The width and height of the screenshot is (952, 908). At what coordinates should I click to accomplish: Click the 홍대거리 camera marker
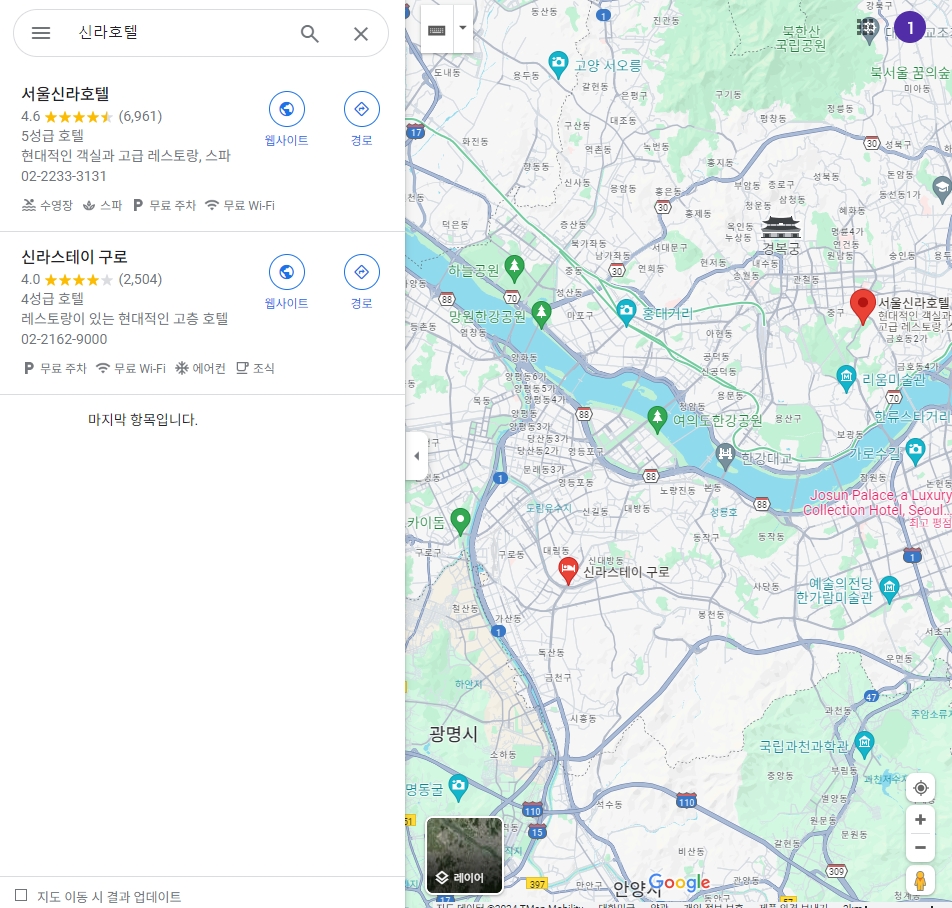(626, 313)
